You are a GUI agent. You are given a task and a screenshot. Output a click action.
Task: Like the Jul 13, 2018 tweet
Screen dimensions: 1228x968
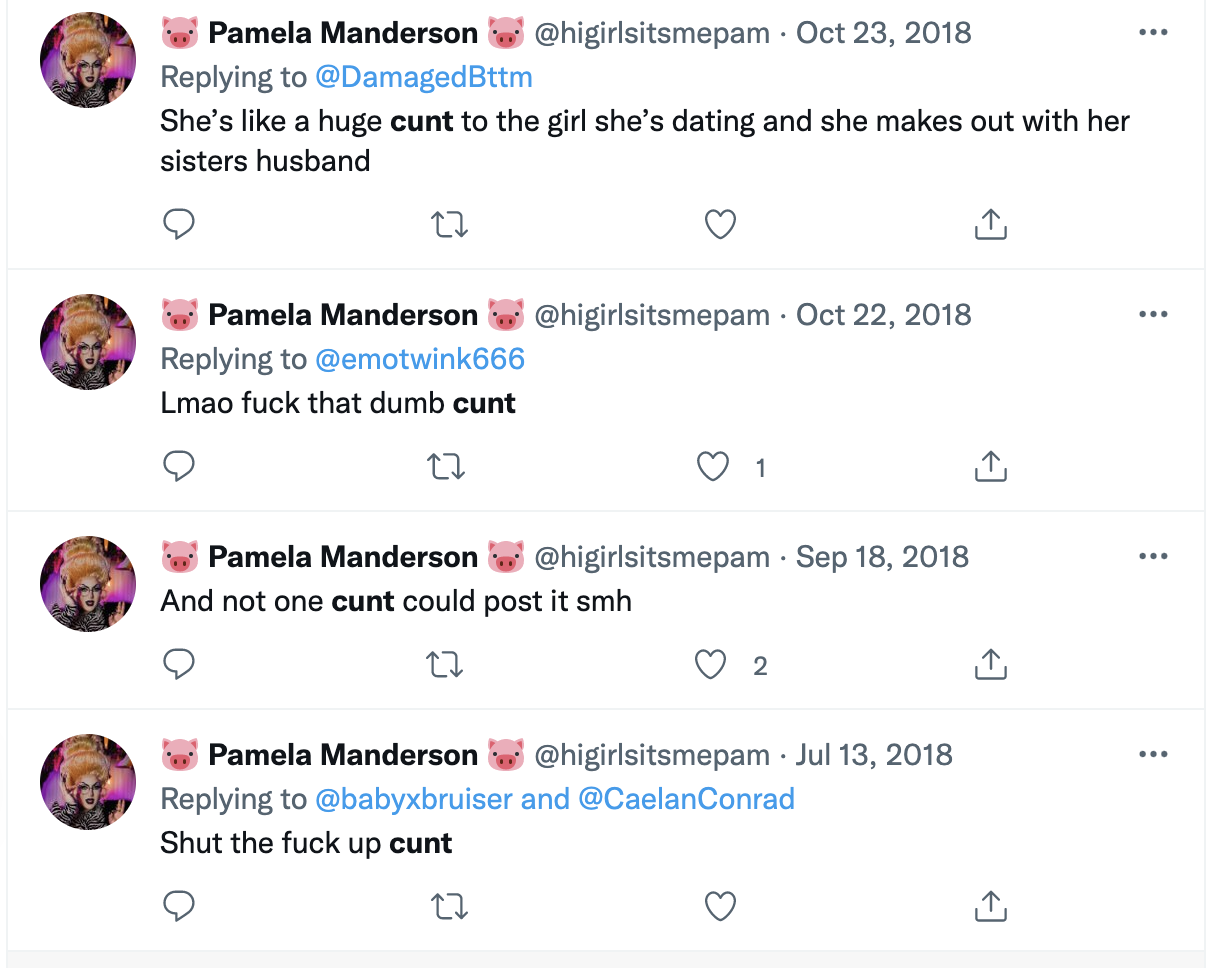click(x=720, y=906)
